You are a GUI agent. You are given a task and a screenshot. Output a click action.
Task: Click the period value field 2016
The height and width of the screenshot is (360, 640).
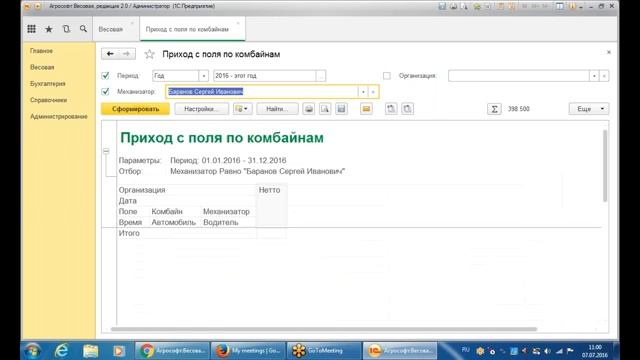[x=264, y=76]
